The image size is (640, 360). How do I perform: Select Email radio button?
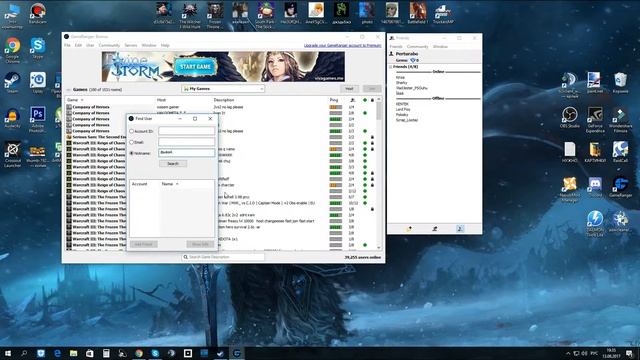(131, 142)
